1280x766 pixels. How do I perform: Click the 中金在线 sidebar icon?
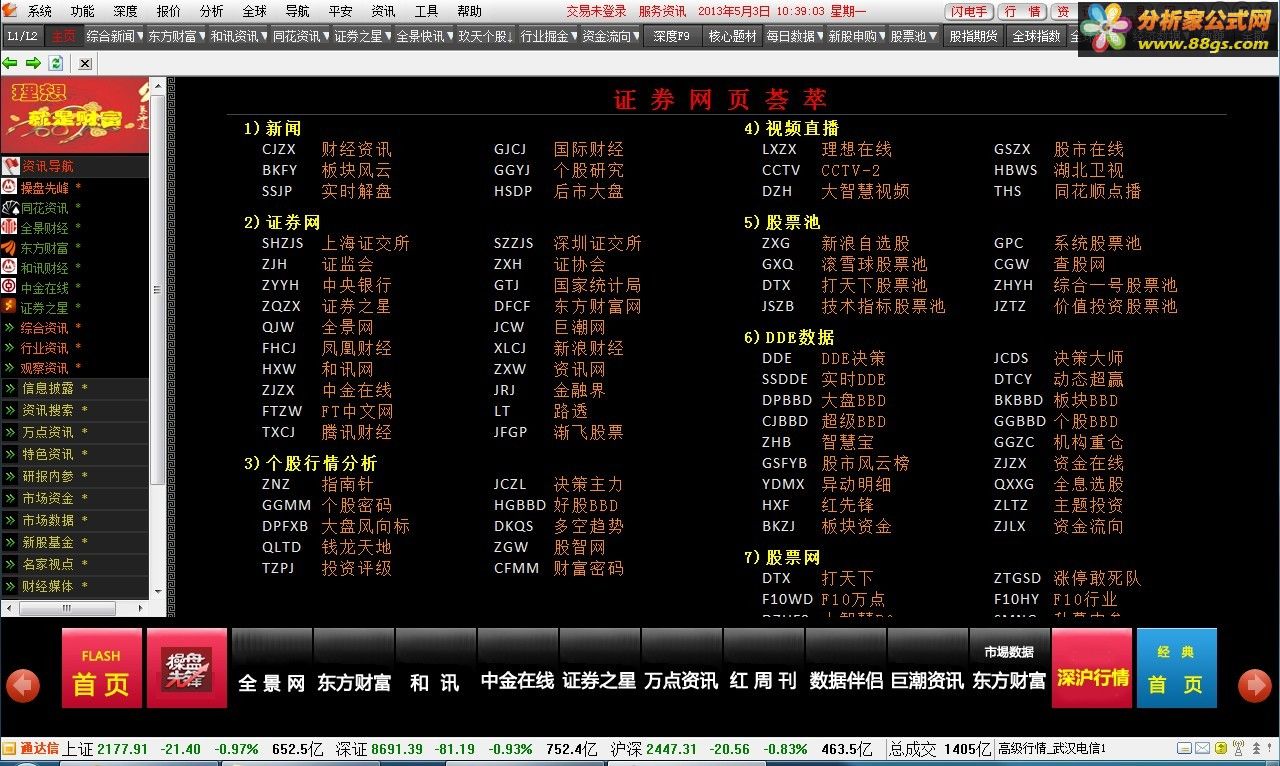pyautogui.click(x=9, y=287)
